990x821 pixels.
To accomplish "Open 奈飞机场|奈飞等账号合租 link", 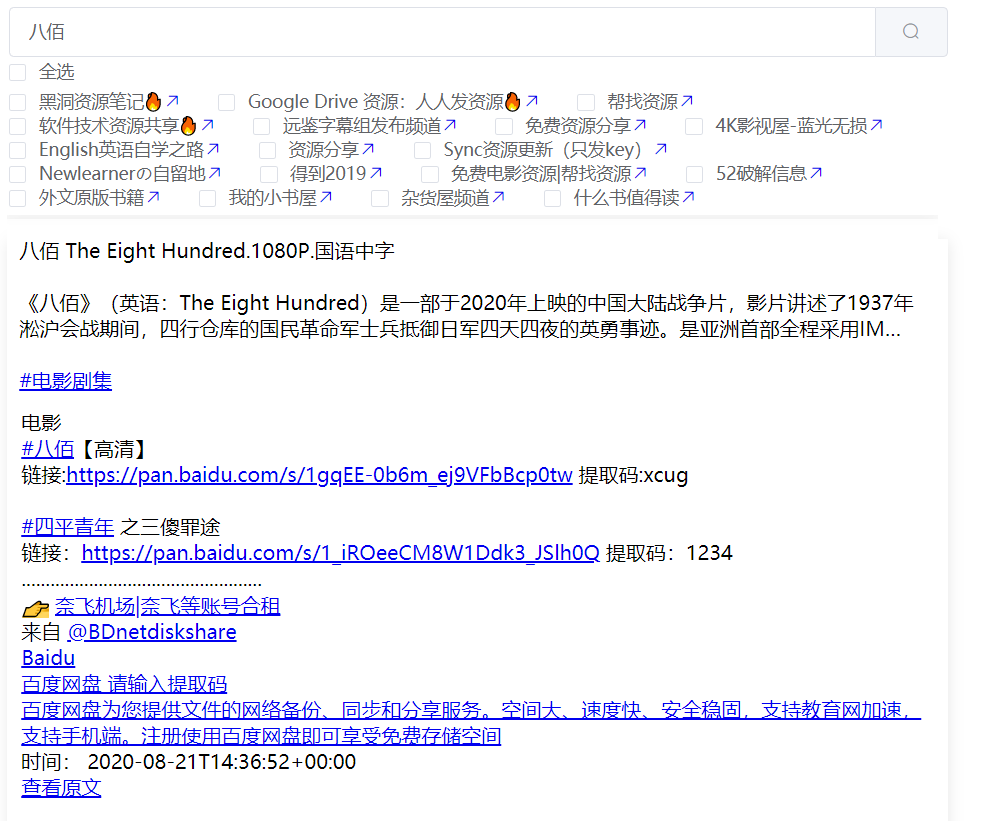I will point(167,606).
